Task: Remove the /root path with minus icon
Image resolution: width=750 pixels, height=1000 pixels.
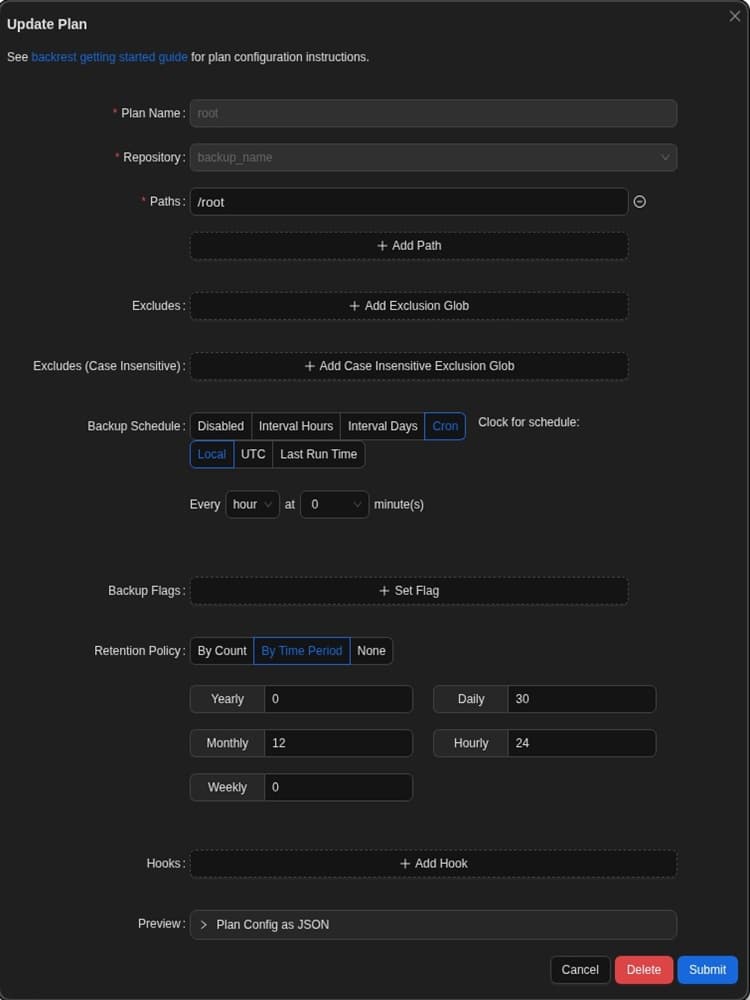Action: 640,201
